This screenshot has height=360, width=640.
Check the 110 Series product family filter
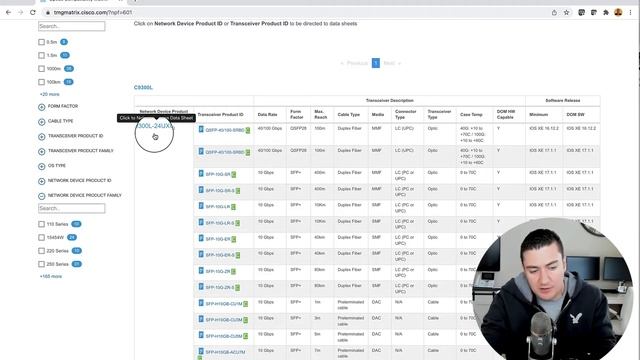(x=41, y=224)
